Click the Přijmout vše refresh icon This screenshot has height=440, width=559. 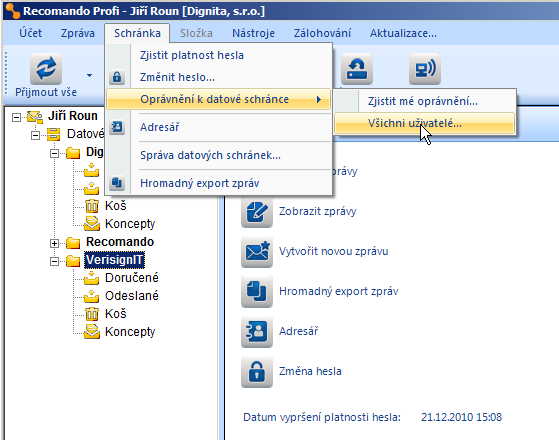tap(46, 69)
